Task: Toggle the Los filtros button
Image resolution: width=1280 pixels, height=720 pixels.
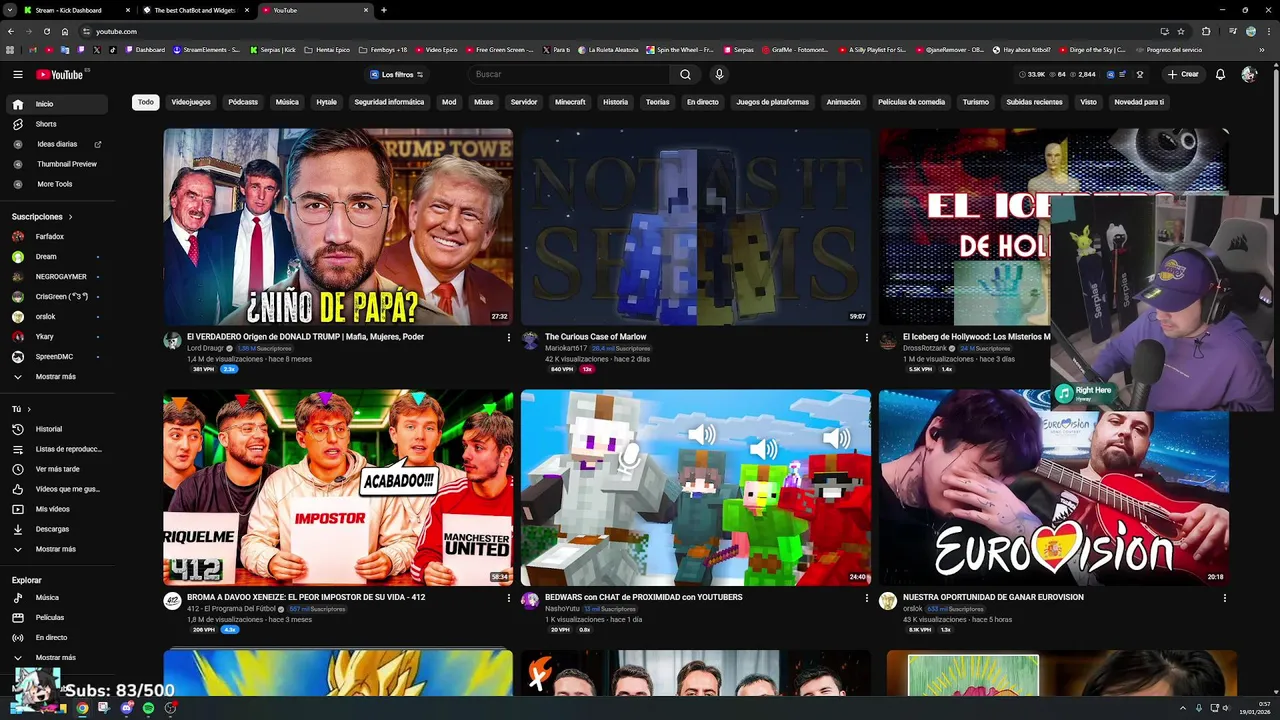Action: click(x=397, y=74)
